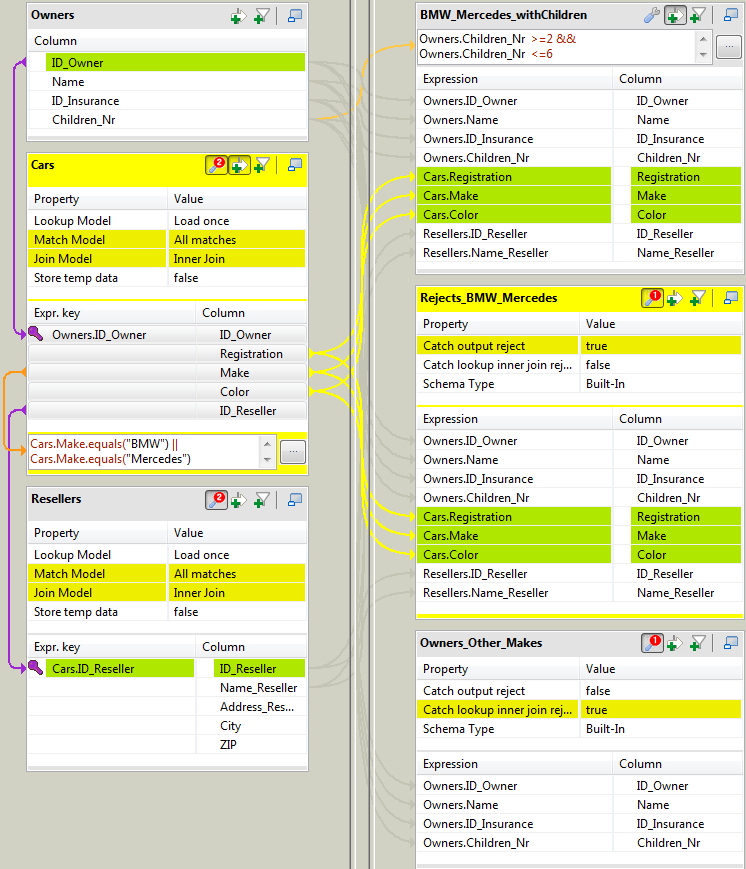Minimize the BMW_Mercedes_withChildren output table
This screenshot has width=746, height=869.
[731, 15]
